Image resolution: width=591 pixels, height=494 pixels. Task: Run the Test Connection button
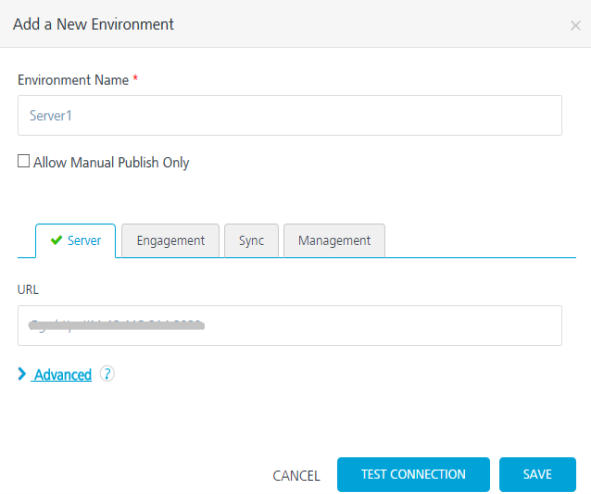(x=413, y=474)
